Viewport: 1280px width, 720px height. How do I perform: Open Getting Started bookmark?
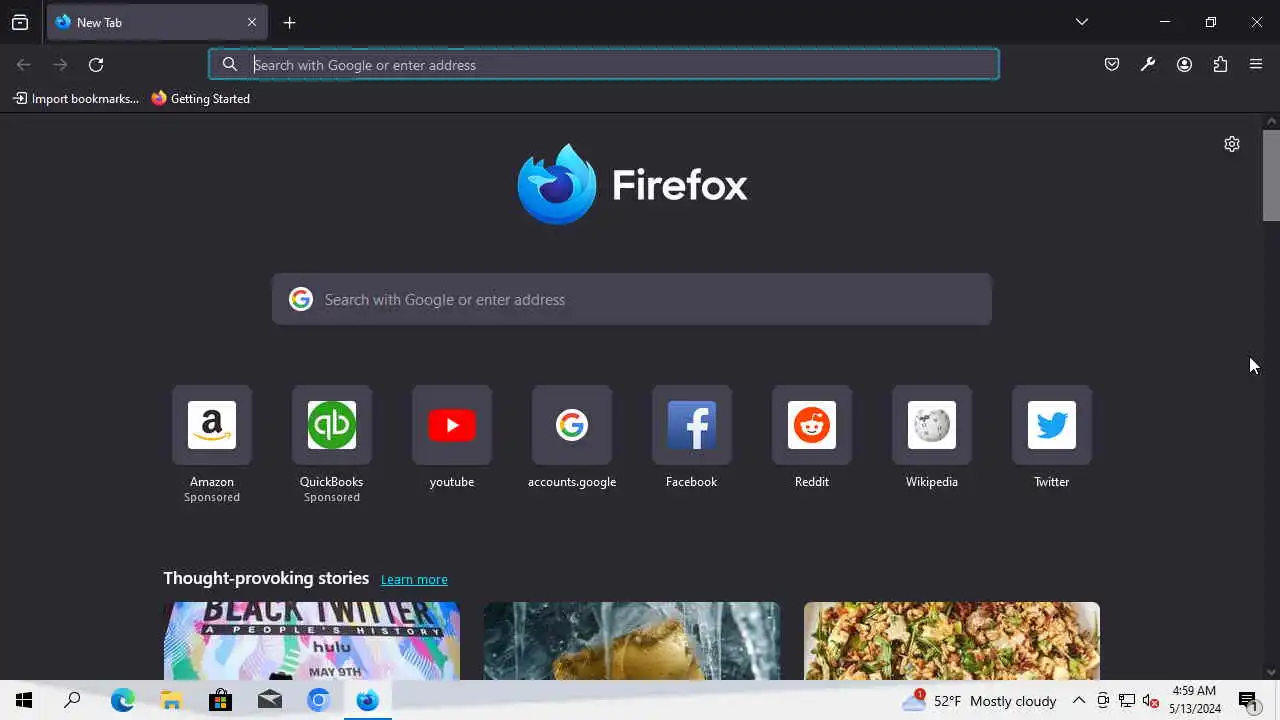(x=200, y=99)
